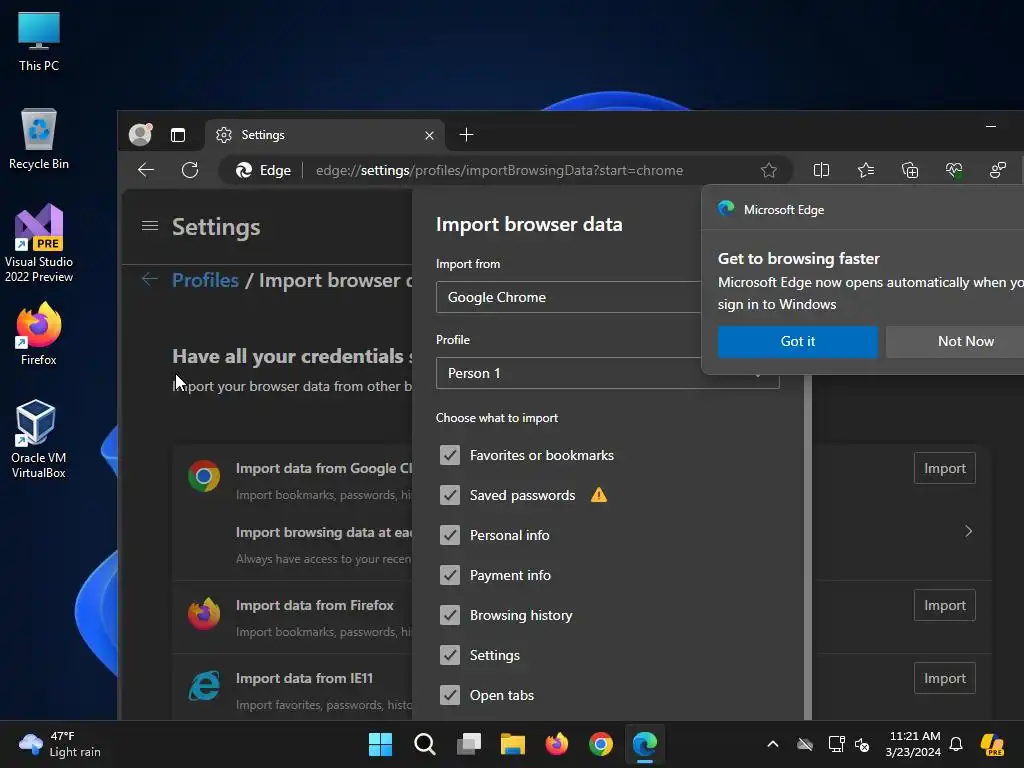The width and height of the screenshot is (1024, 768).
Task: Click Import for IE11 data
Action: point(944,679)
